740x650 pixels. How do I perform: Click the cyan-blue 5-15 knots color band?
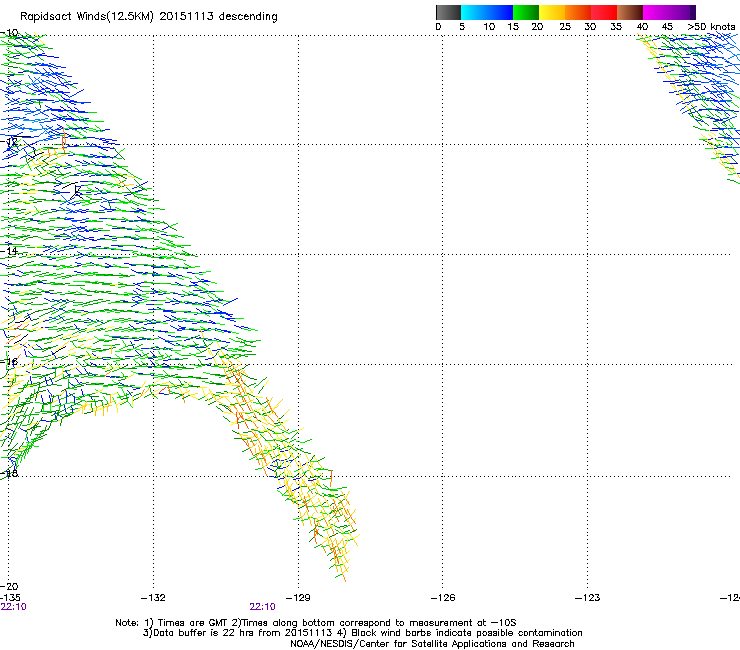487,12
